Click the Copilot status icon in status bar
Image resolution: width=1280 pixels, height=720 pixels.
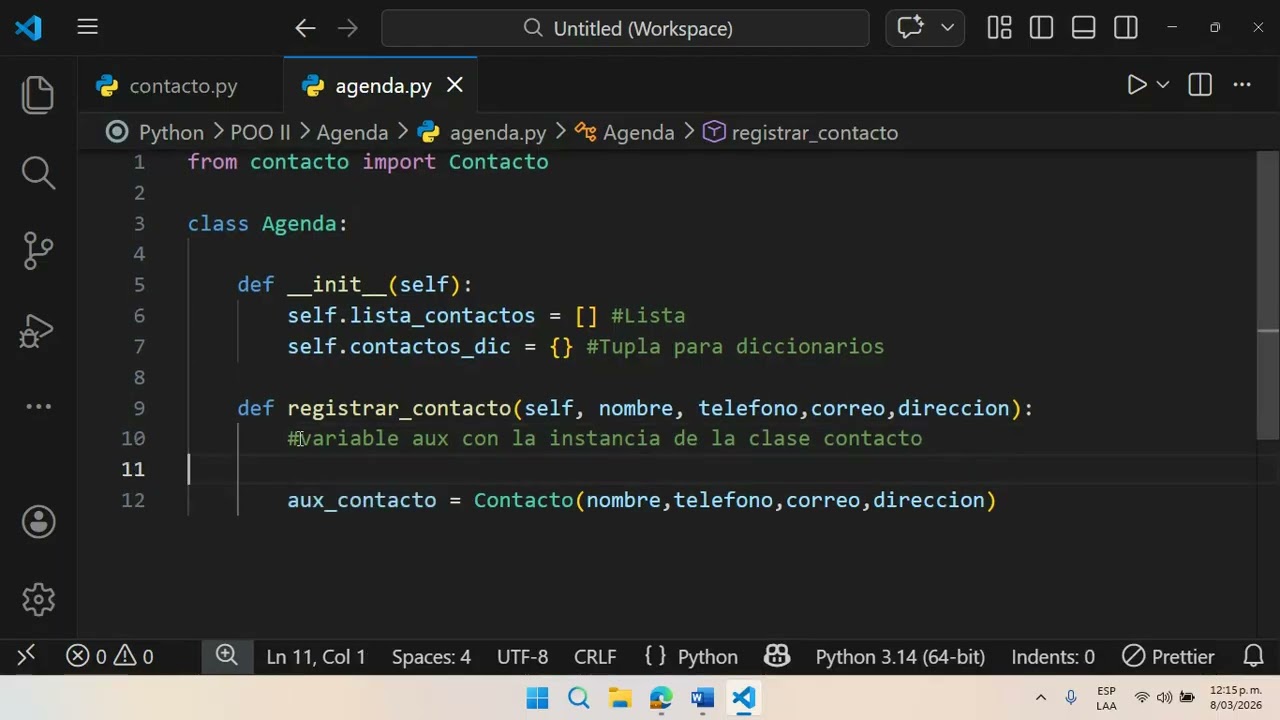click(x=777, y=656)
